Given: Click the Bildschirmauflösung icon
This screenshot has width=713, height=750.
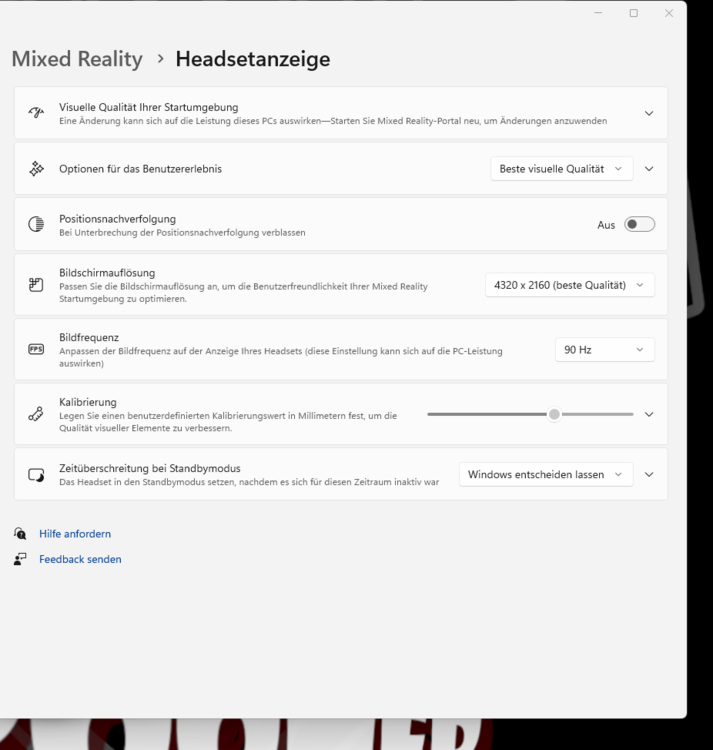Looking at the screenshot, I should (x=36, y=285).
